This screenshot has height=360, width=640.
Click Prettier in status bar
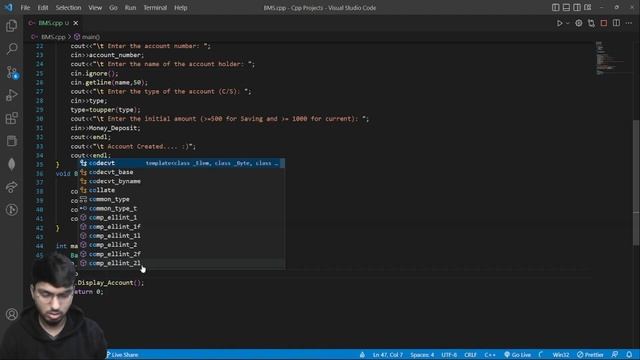pos(590,355)
